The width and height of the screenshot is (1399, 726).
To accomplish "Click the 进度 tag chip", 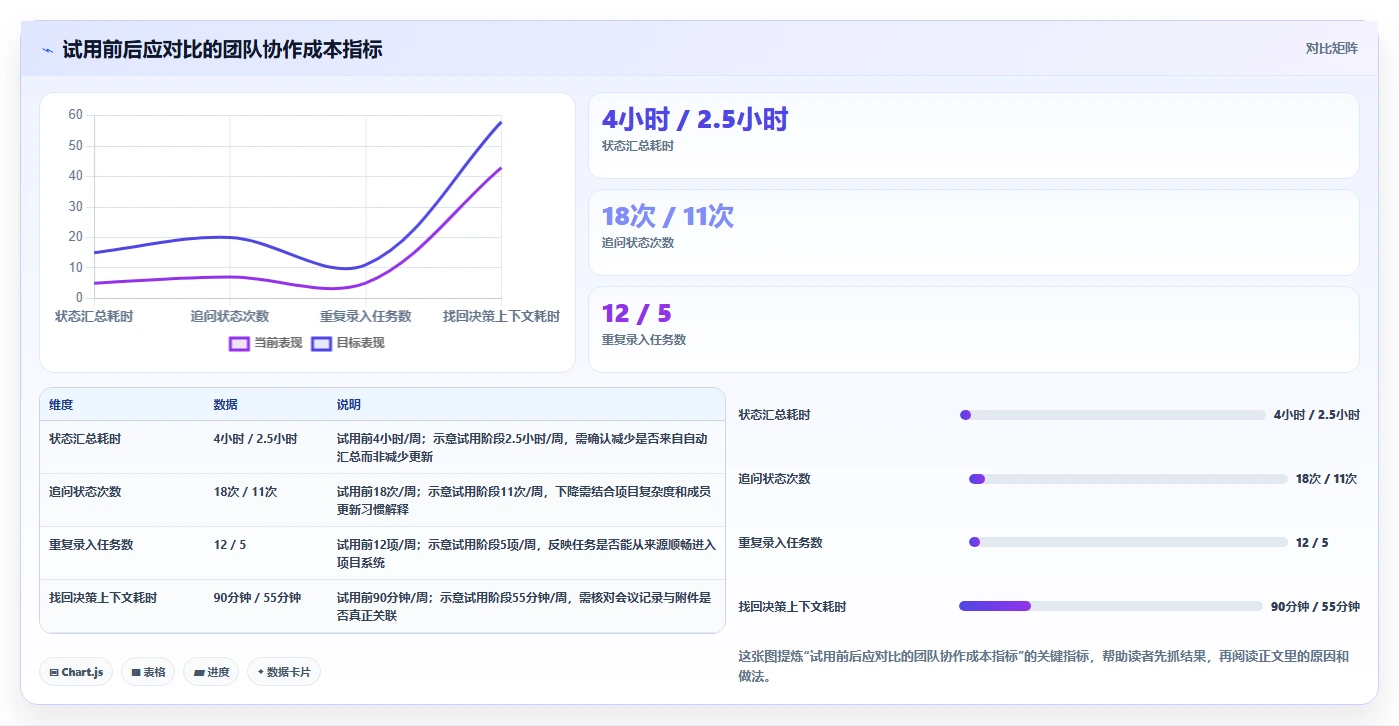I will click(211, 672).
